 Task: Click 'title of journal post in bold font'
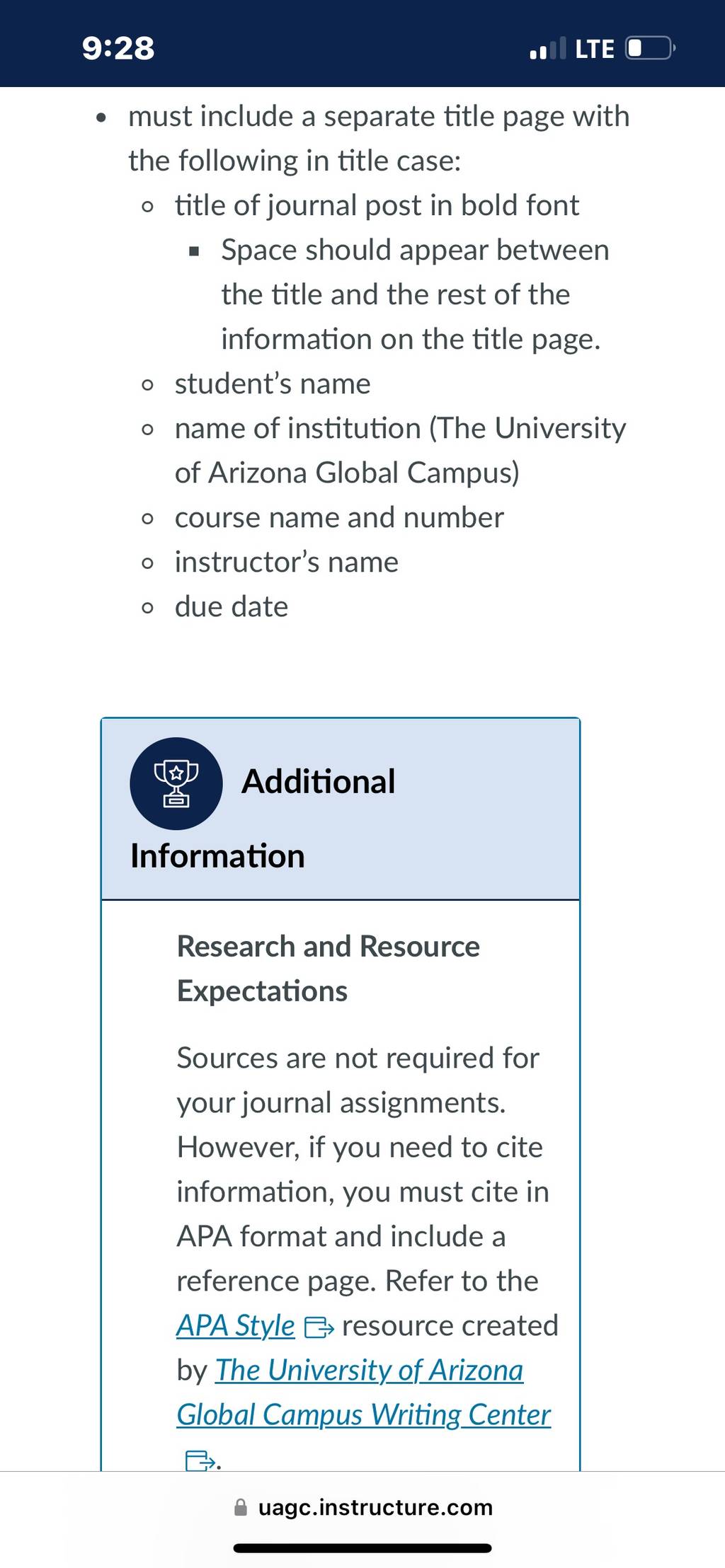[x=377, y=205]
